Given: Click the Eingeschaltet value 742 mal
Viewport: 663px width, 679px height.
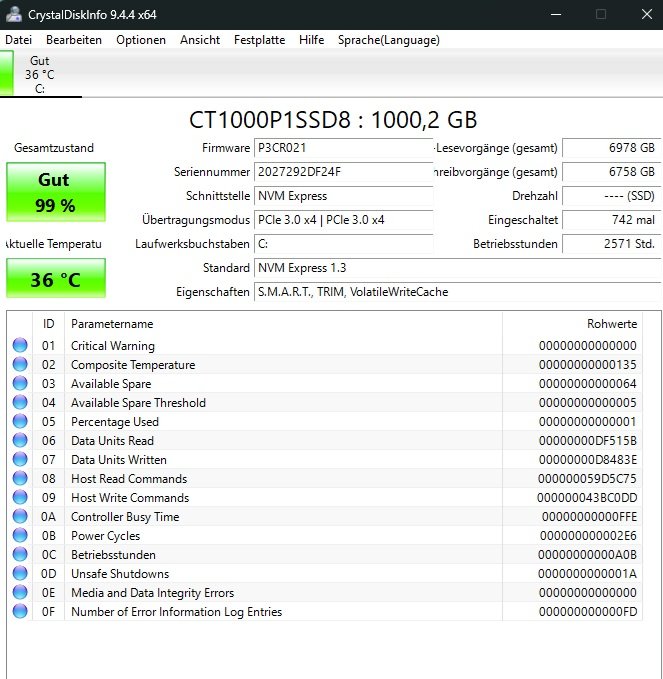Looking at the screenshot, I should pos(611,220).
